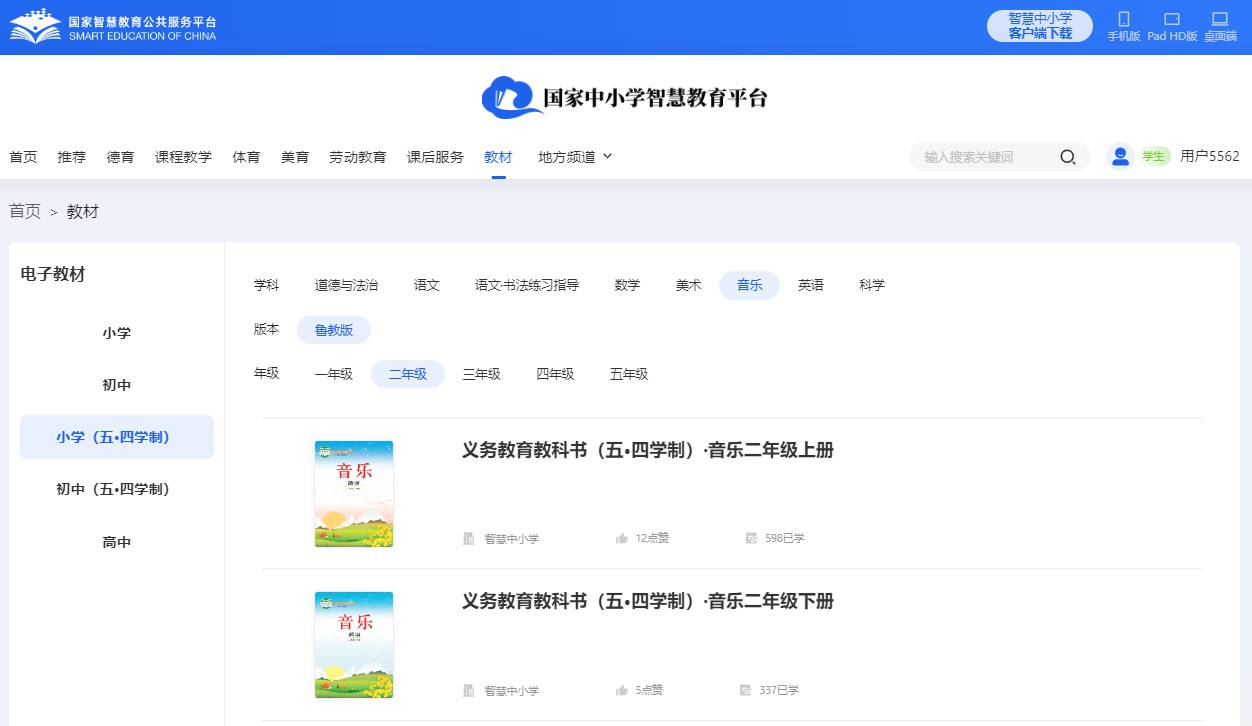Open the 课程教学 nav tab

pos(183,157)
